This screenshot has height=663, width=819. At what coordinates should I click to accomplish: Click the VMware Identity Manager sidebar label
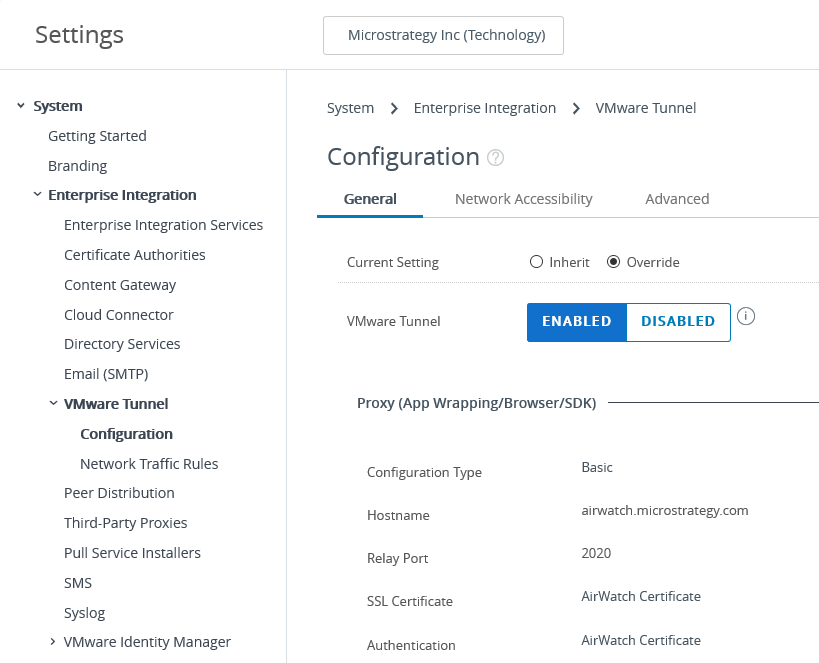click(x=147, y=642)
